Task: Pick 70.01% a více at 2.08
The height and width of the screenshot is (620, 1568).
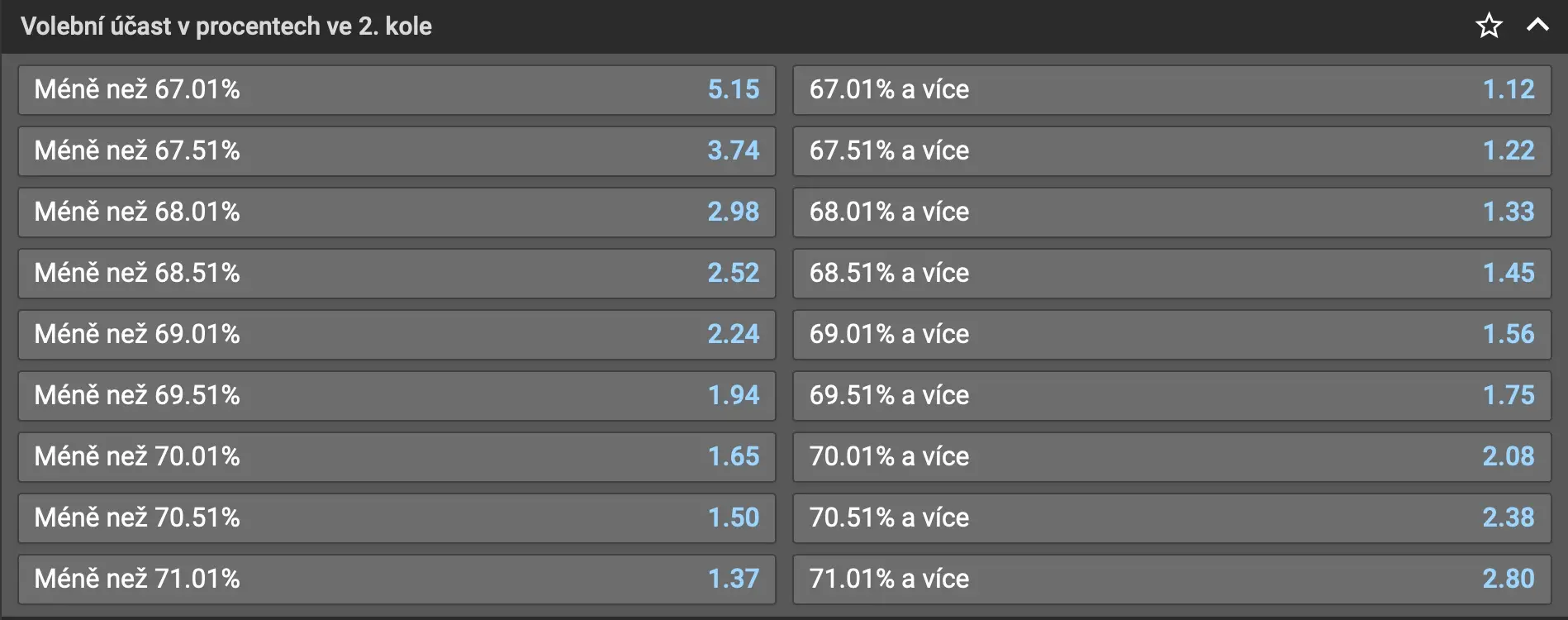Action: [1171, 457]
